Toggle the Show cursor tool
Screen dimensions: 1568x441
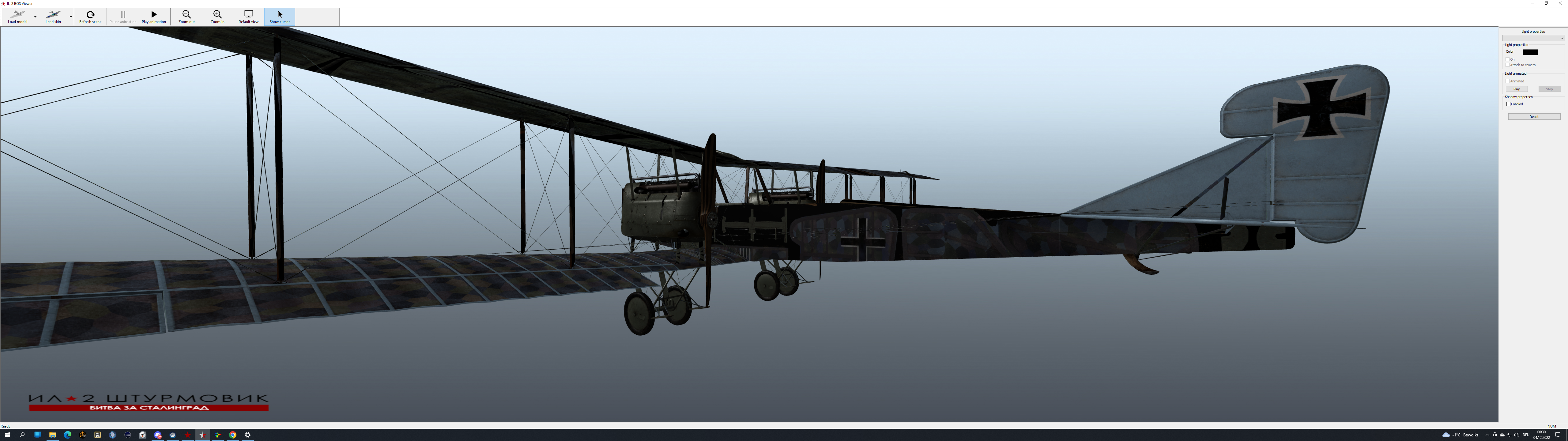pyautogui.click(x=279, y=15)
